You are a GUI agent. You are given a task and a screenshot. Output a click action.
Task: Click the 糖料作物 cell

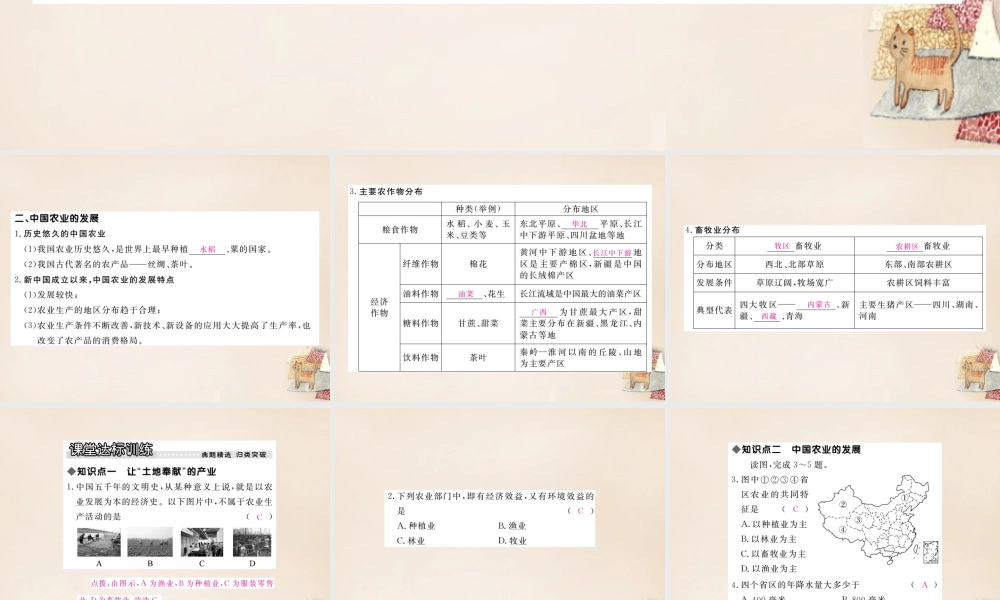tap(421, 323)
